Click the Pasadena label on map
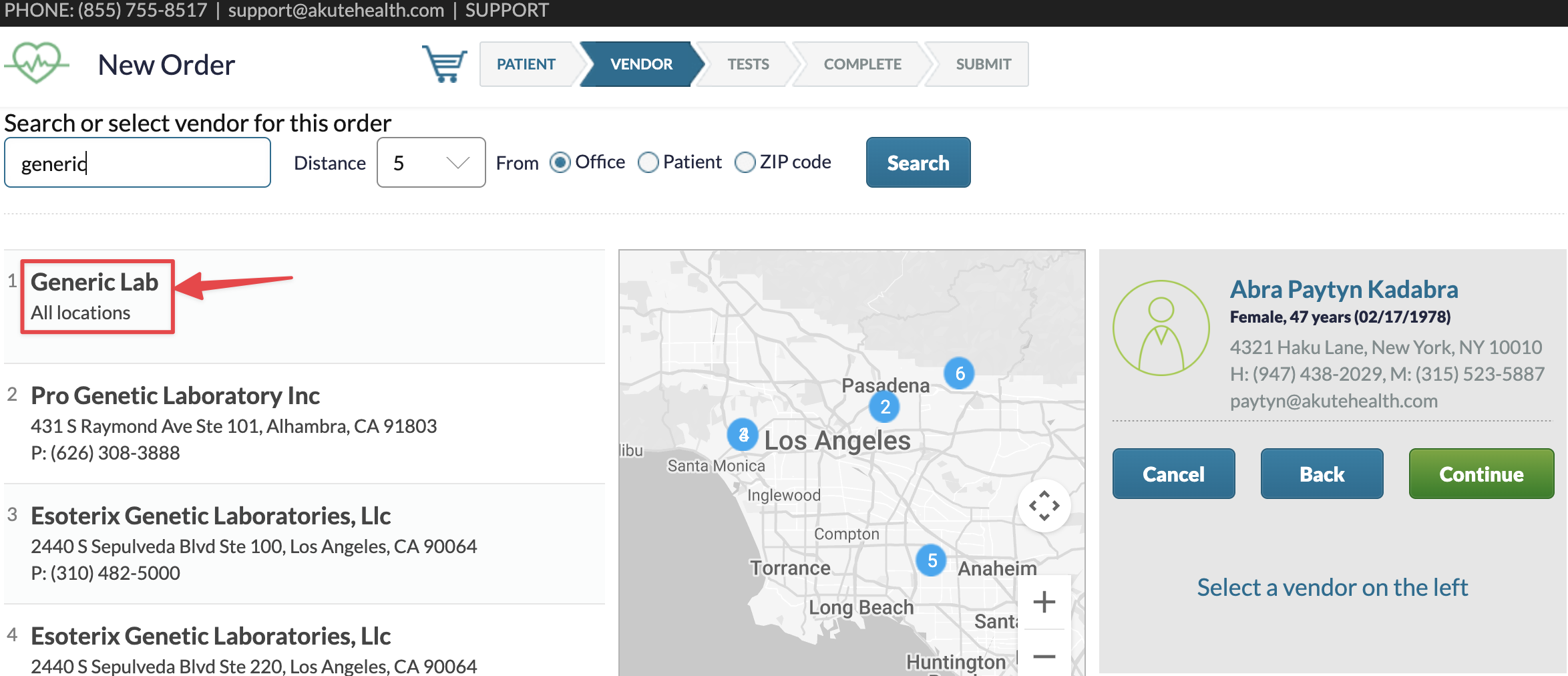Viewport: 1568px width, 676px height. click(x=886, y=385)
